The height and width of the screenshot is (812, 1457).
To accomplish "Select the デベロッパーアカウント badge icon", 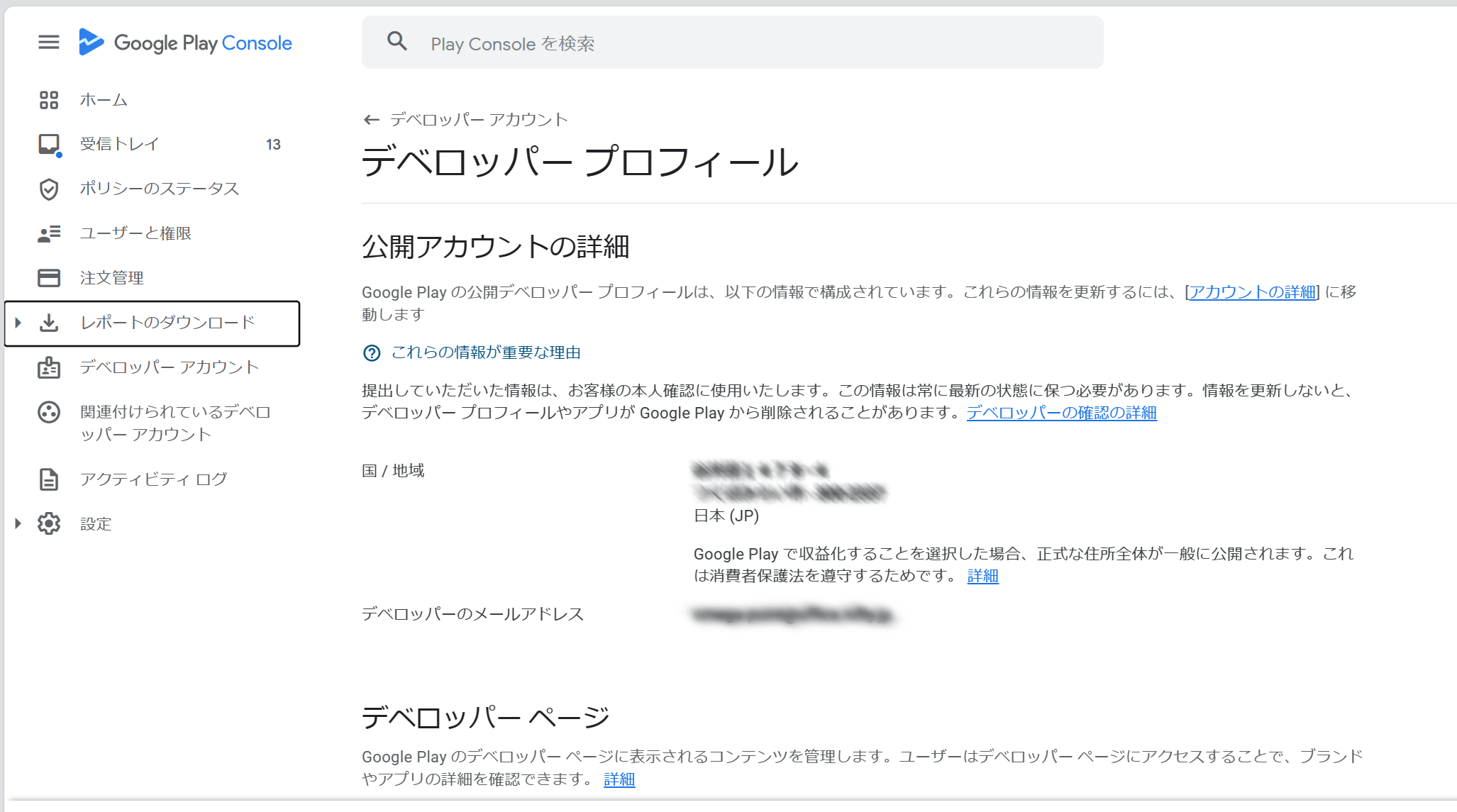I will pyautogui.click(x=48, y=367).
